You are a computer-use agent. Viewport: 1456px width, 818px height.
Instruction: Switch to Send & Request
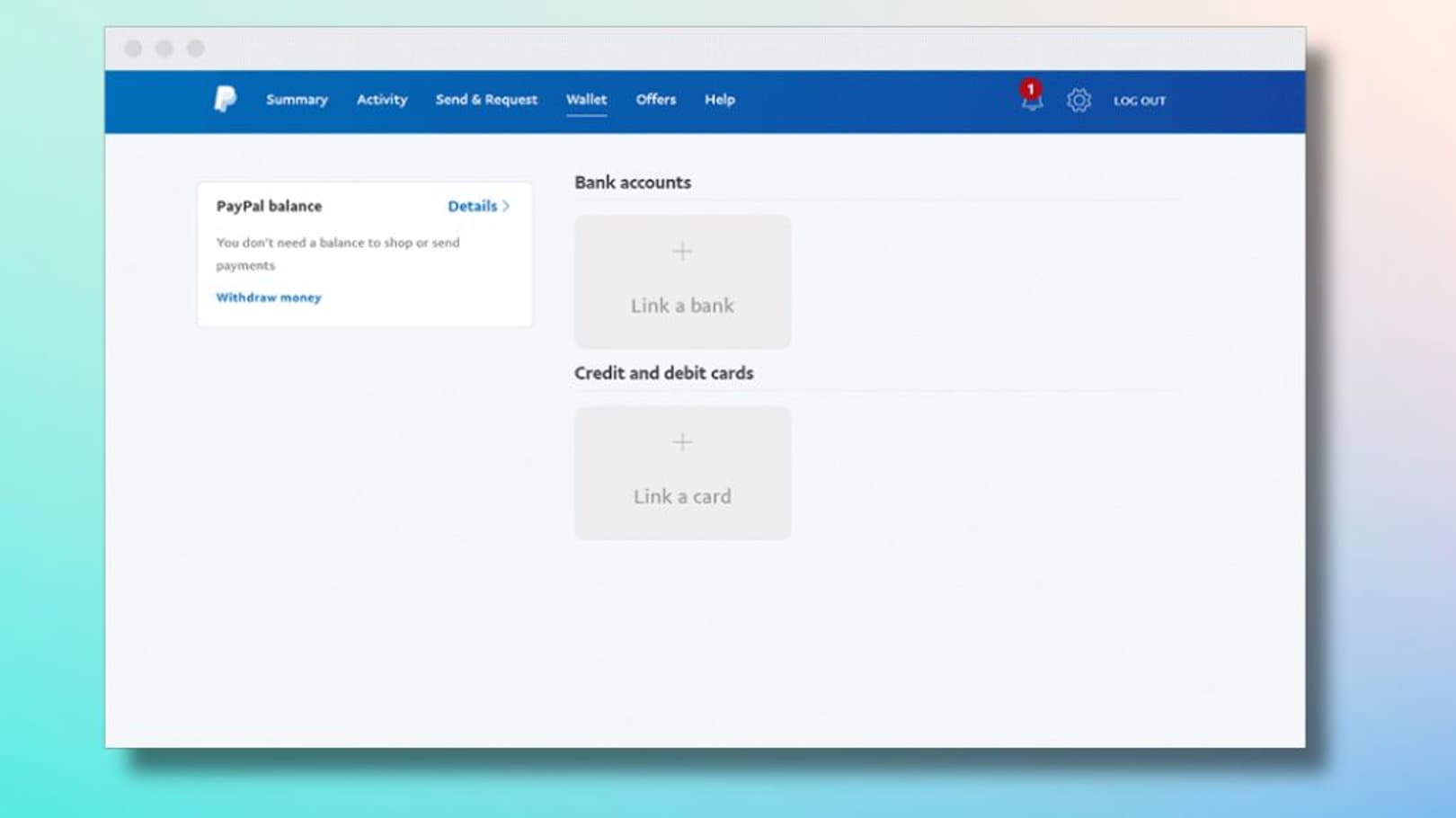(x=486, y=100)
